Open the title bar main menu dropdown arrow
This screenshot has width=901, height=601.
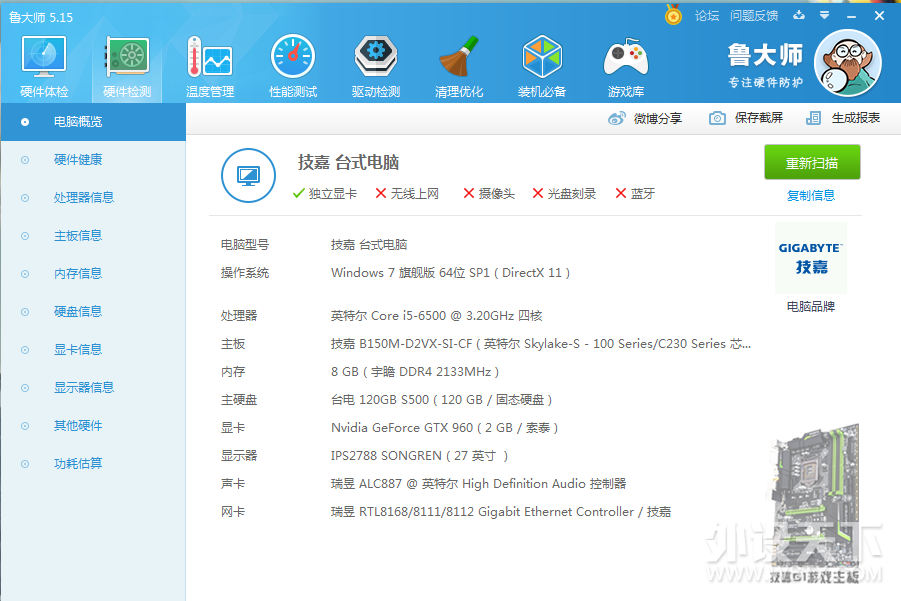coord(825,15)
